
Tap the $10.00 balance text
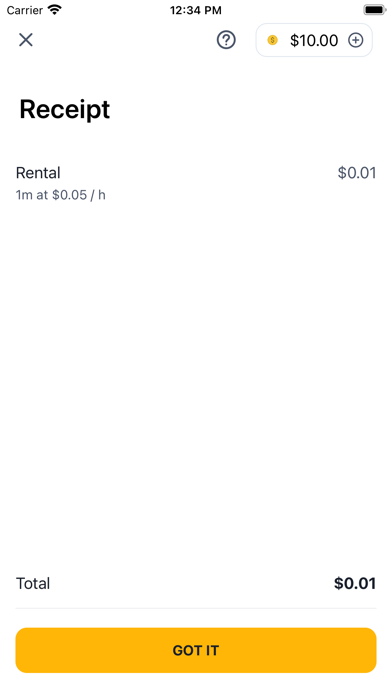pyautogui.click(x=314, y=40)
